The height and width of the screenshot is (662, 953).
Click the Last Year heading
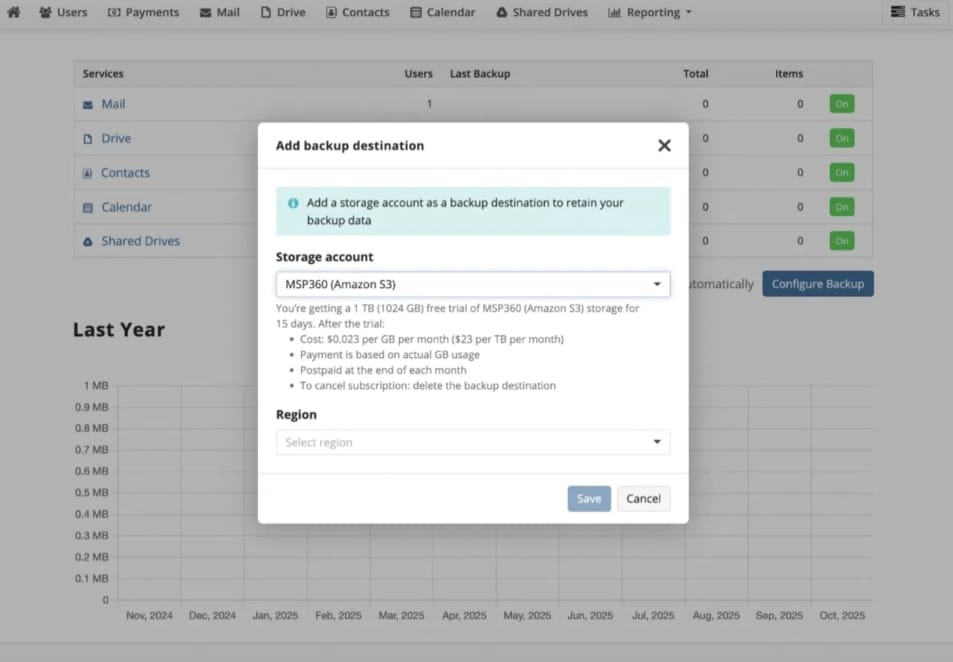[119, 329]
